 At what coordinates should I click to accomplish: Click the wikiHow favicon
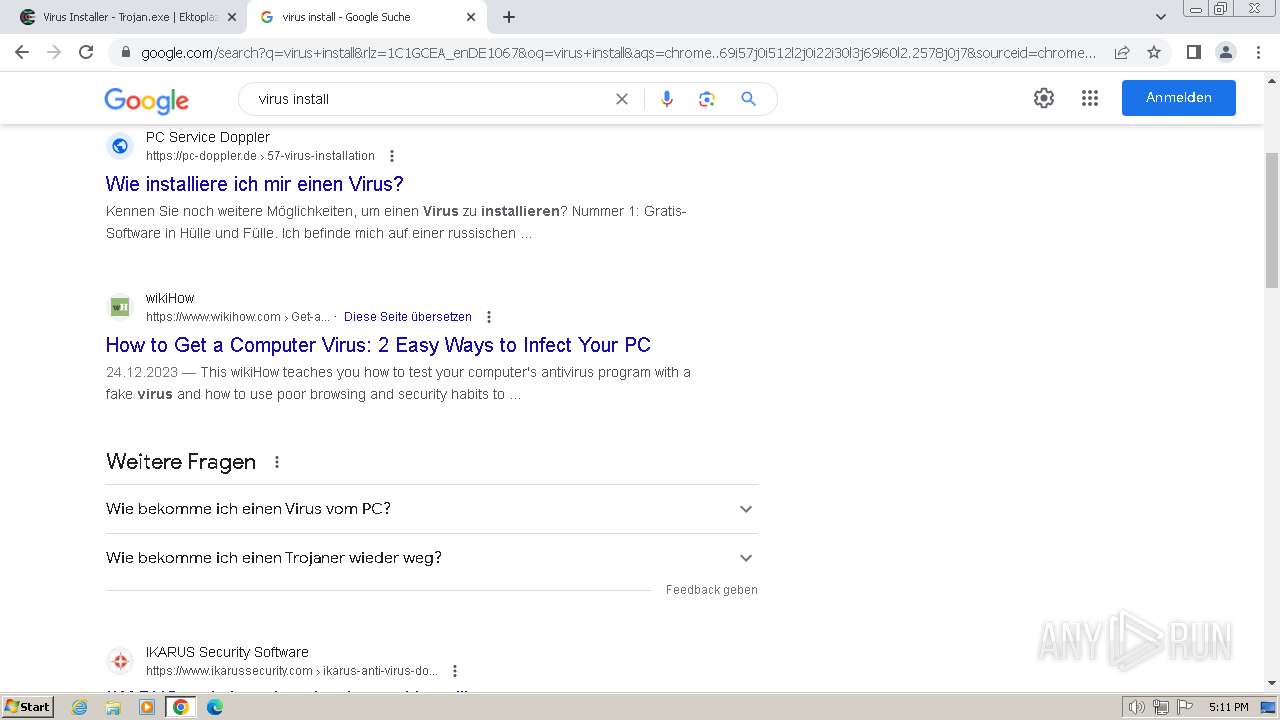[x=120, y=307]
